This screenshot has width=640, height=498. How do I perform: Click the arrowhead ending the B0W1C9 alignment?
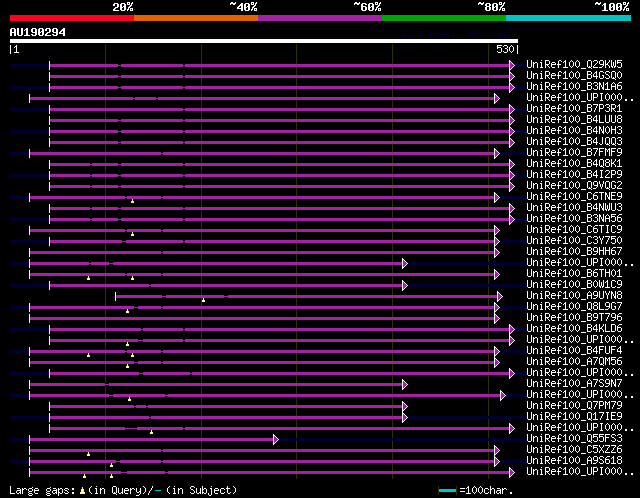click(405, 285)
